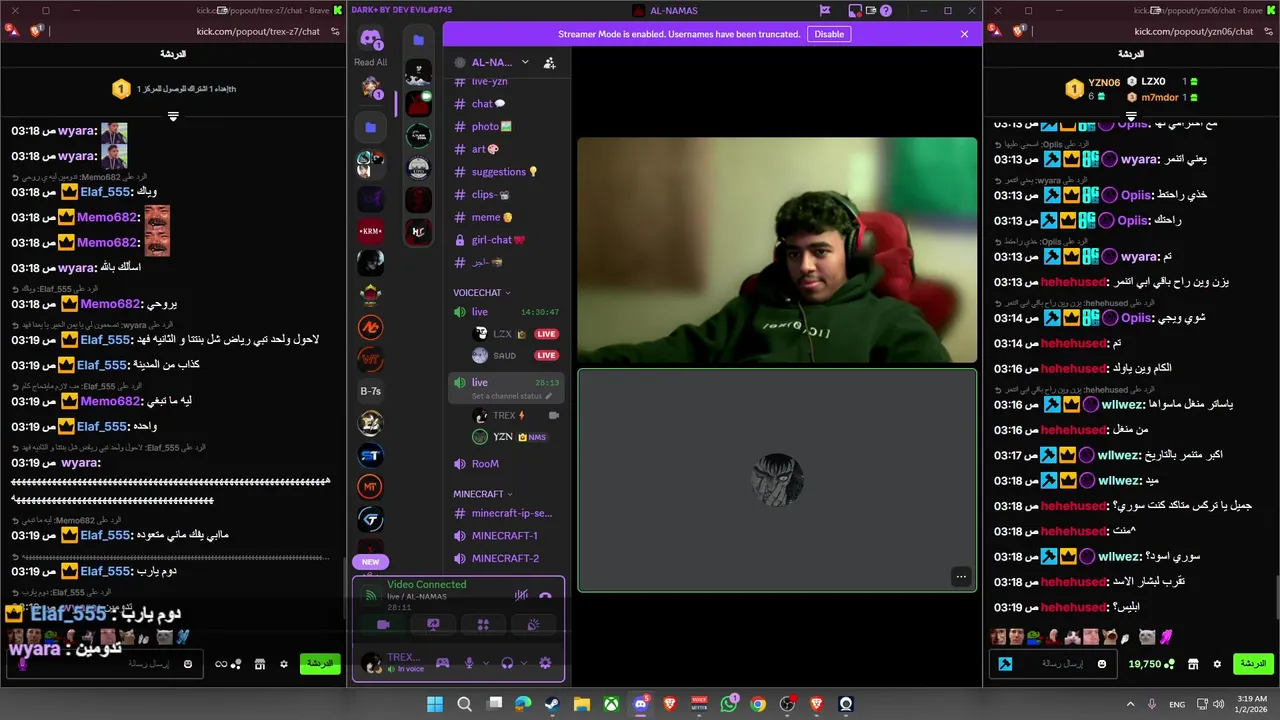Open the KRM server icon
The width and height of the screenshot is (1280, 720).
370,231
